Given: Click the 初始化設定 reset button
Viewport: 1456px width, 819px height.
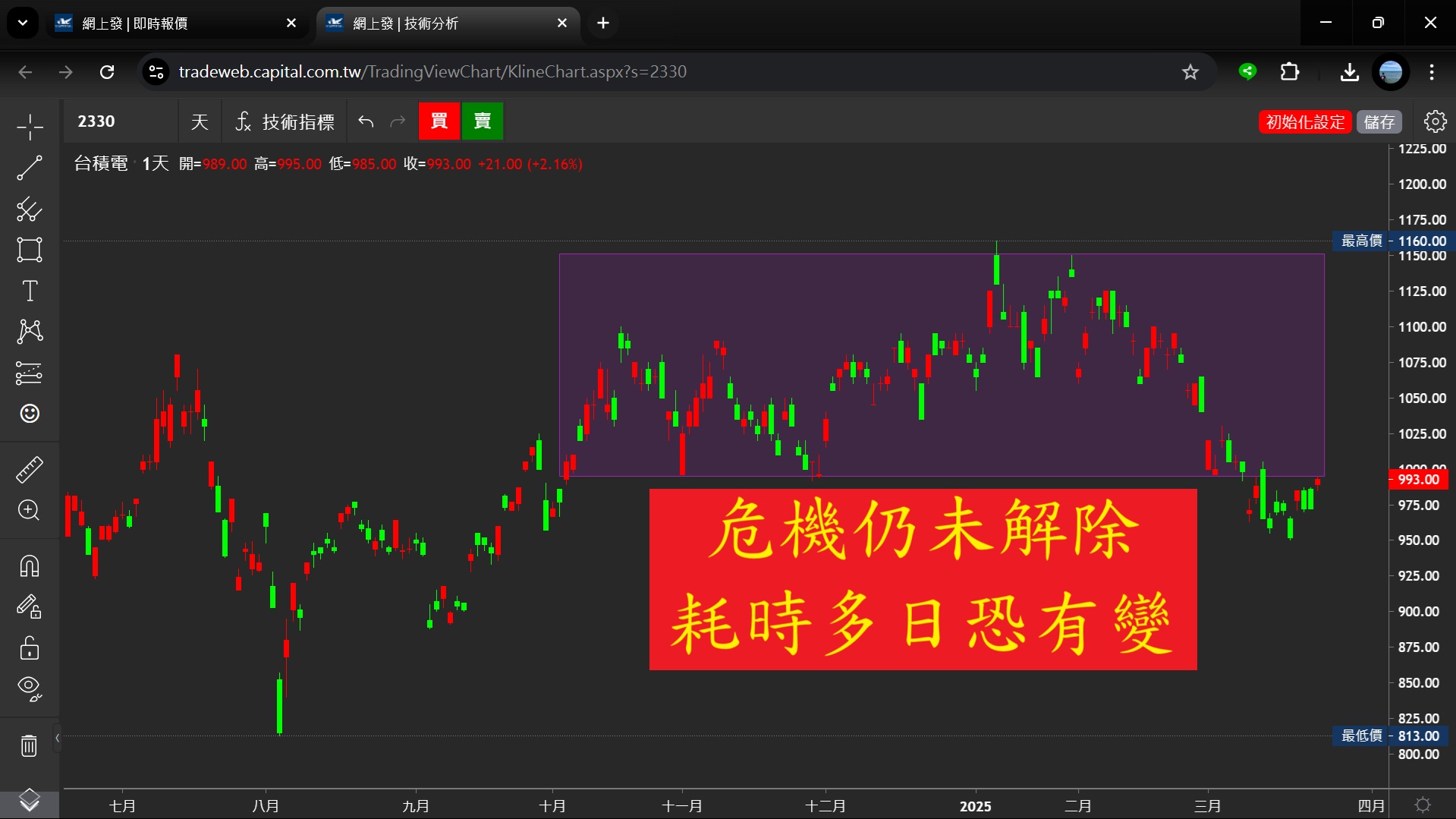Looking at the screenshot, I should [x=1304, y=121].
